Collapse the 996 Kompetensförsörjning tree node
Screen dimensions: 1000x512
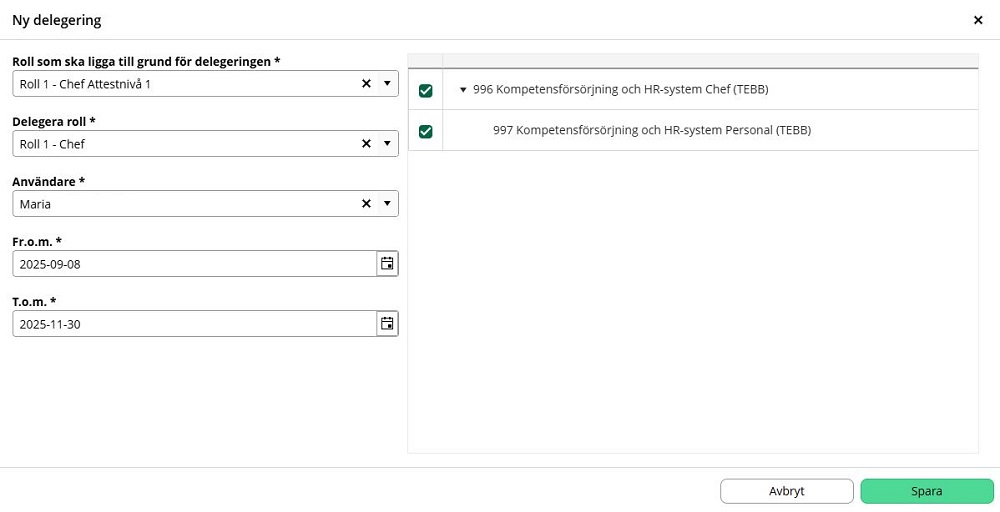click(x=463, y=90)
